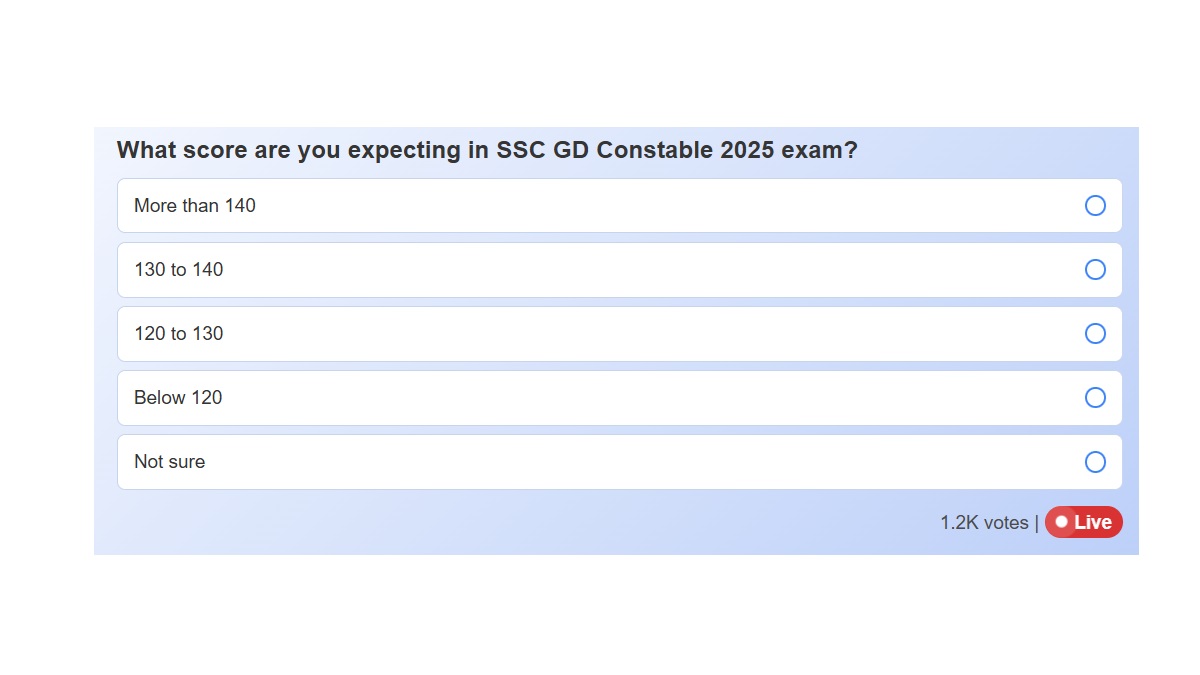Choose the '130 to 140' poll option row
The height and width of the screenshot is (675, 1200).
[x=500, y=270]
